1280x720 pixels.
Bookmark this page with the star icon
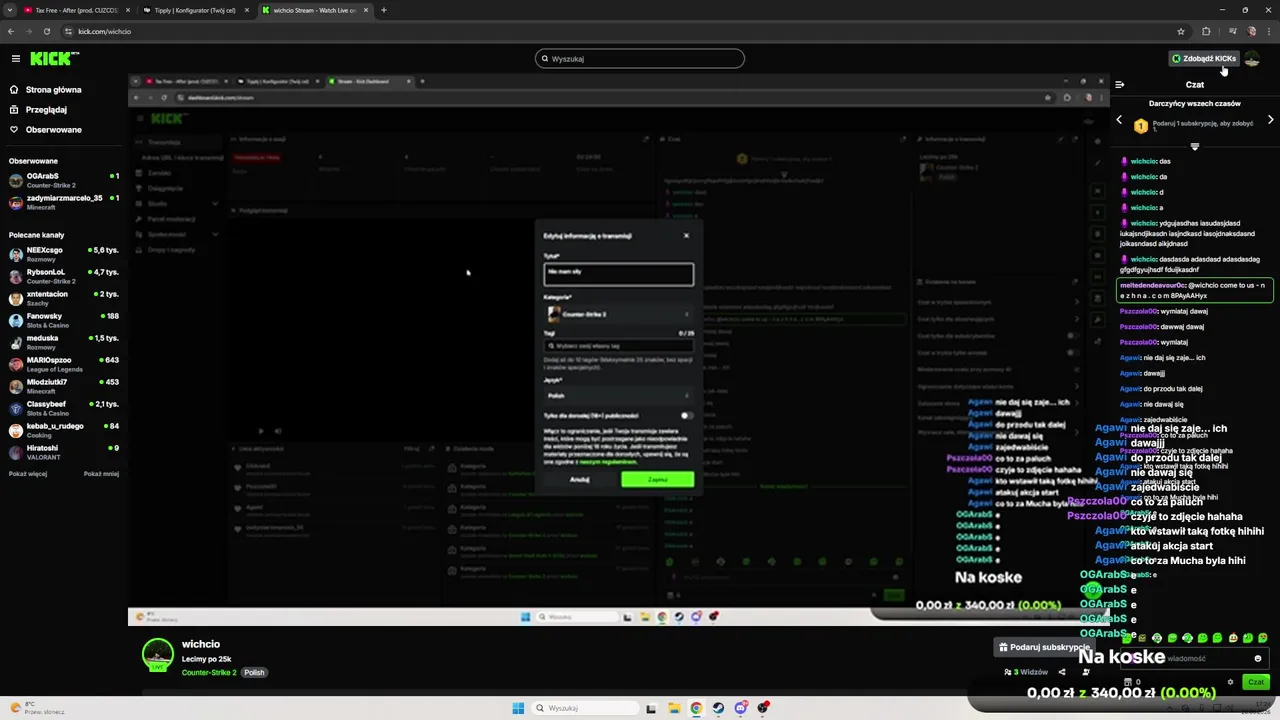(1181, 31)
